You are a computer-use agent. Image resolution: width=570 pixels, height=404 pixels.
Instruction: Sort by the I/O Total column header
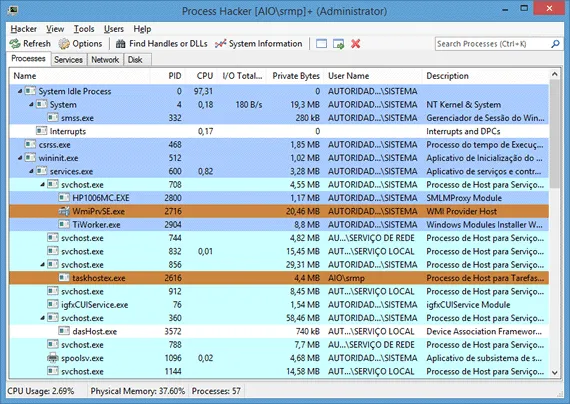(x=242, y=76)
